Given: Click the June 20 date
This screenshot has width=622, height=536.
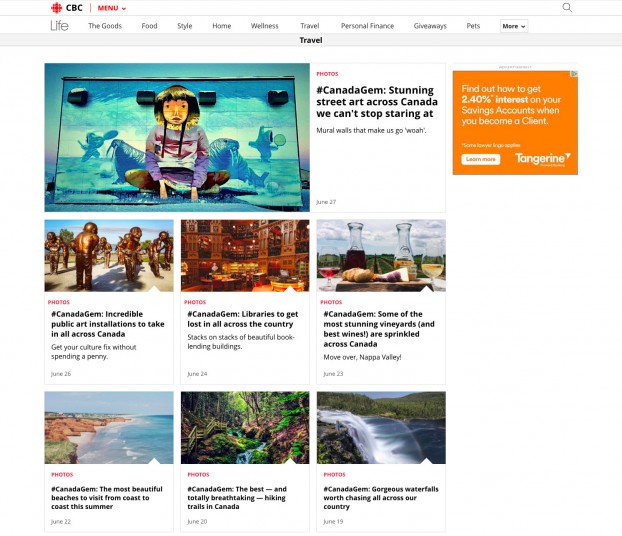Looking at the screenshot, I should coord(197,521).
